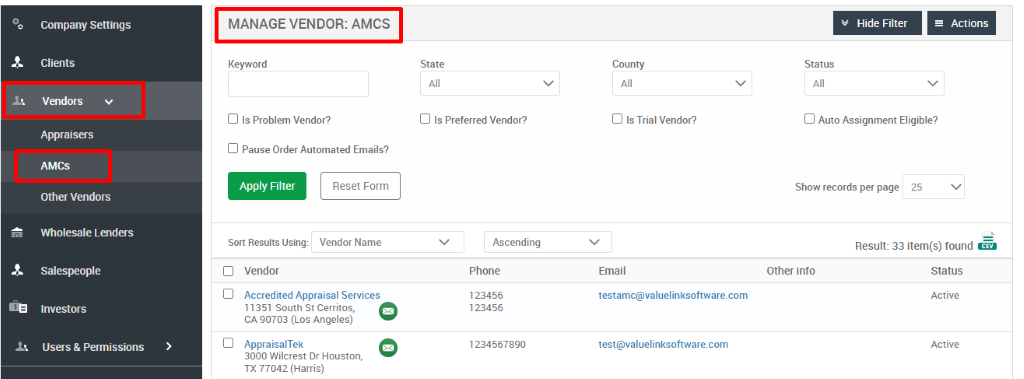Click the Phone column header
This screenshot has width=1024, height=379.
[x=485, y=271]
